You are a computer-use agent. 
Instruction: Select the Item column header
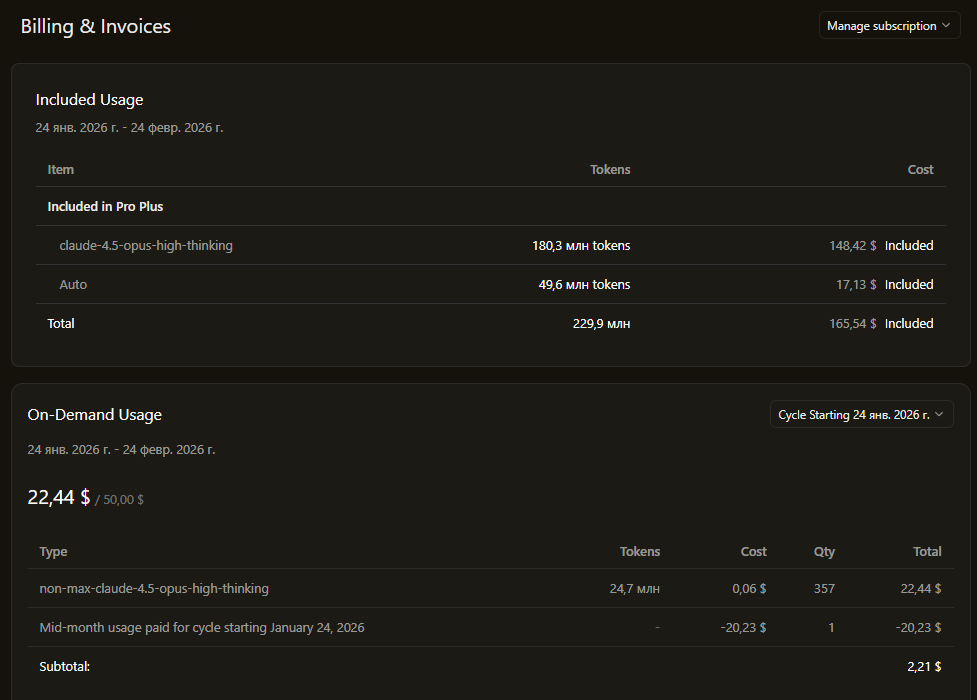(60, 170)
